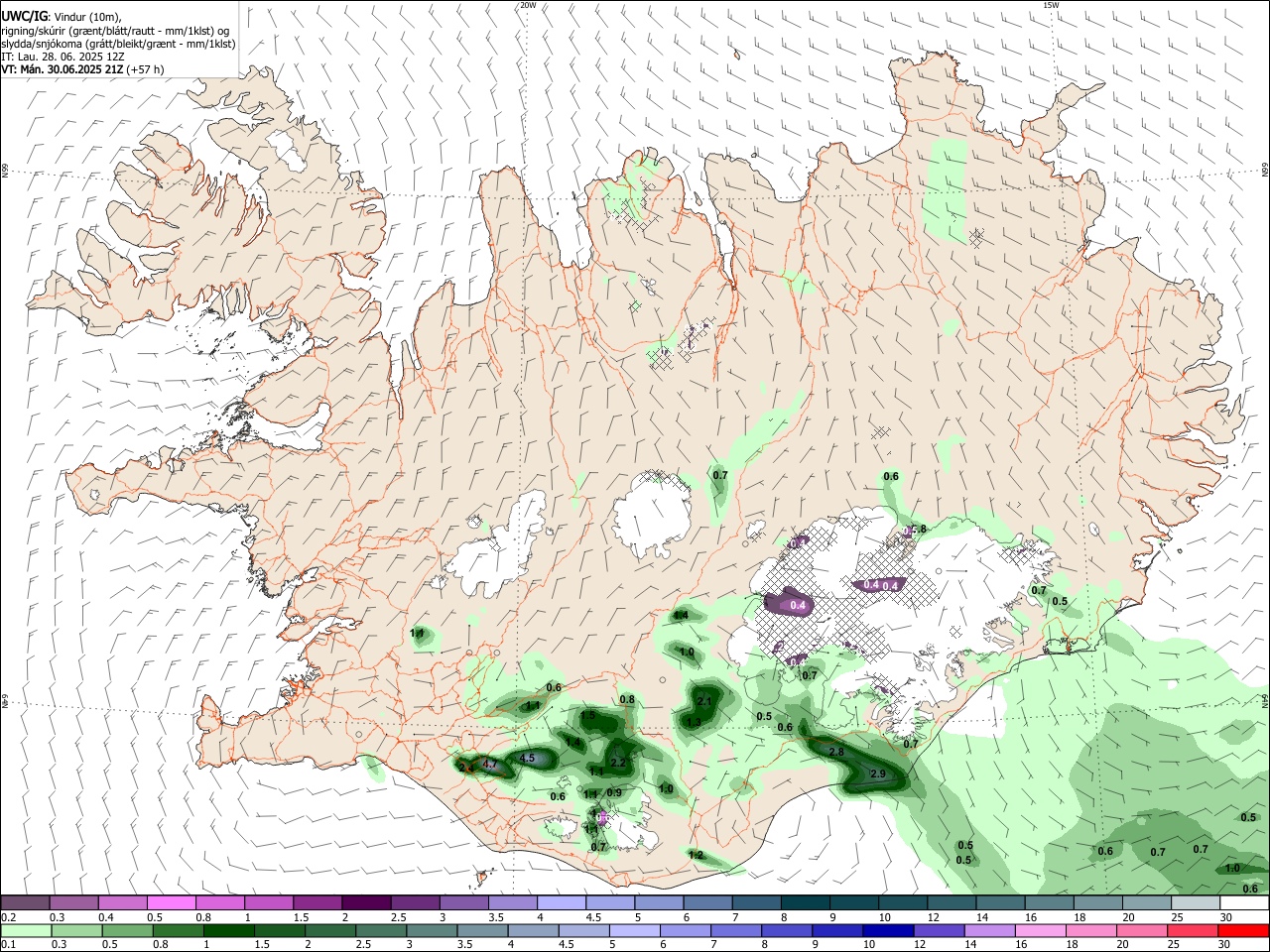The image size is (1270, 952).
Task: Click the 'rigning/skúrir' legend description line
Action: point(115,31)
